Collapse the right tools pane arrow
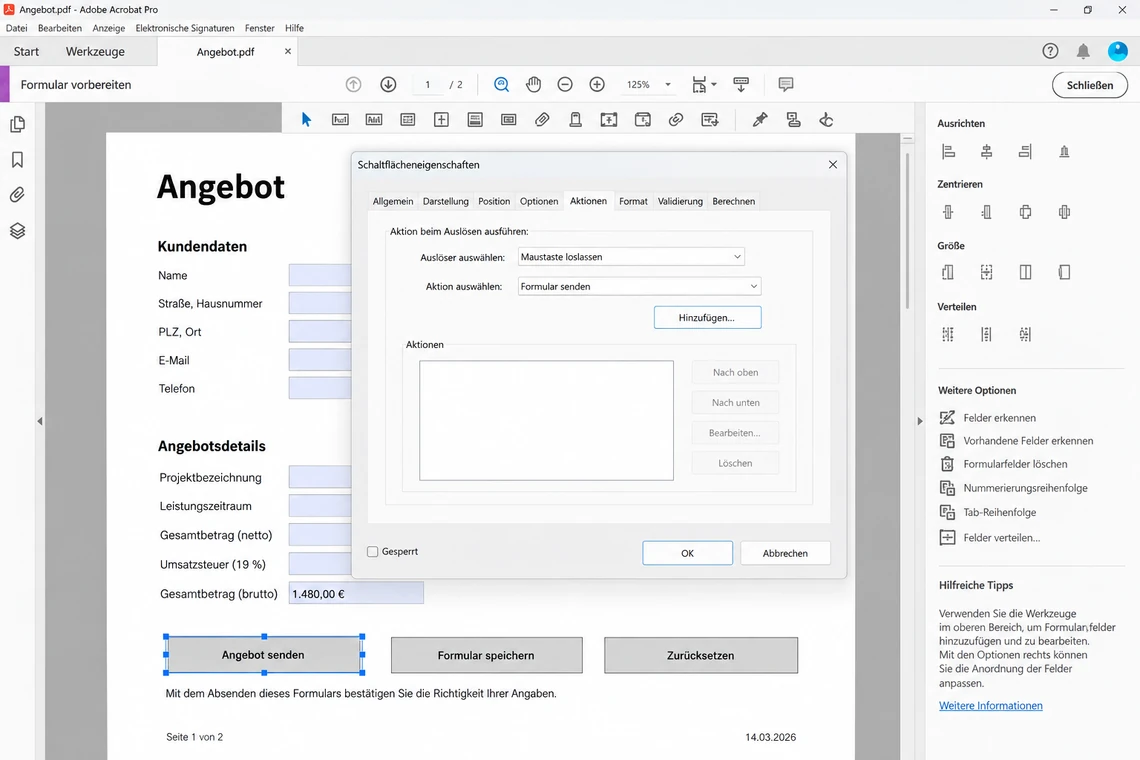The width and height of the screenshot is (1140, 760). [x=920, y=421]
